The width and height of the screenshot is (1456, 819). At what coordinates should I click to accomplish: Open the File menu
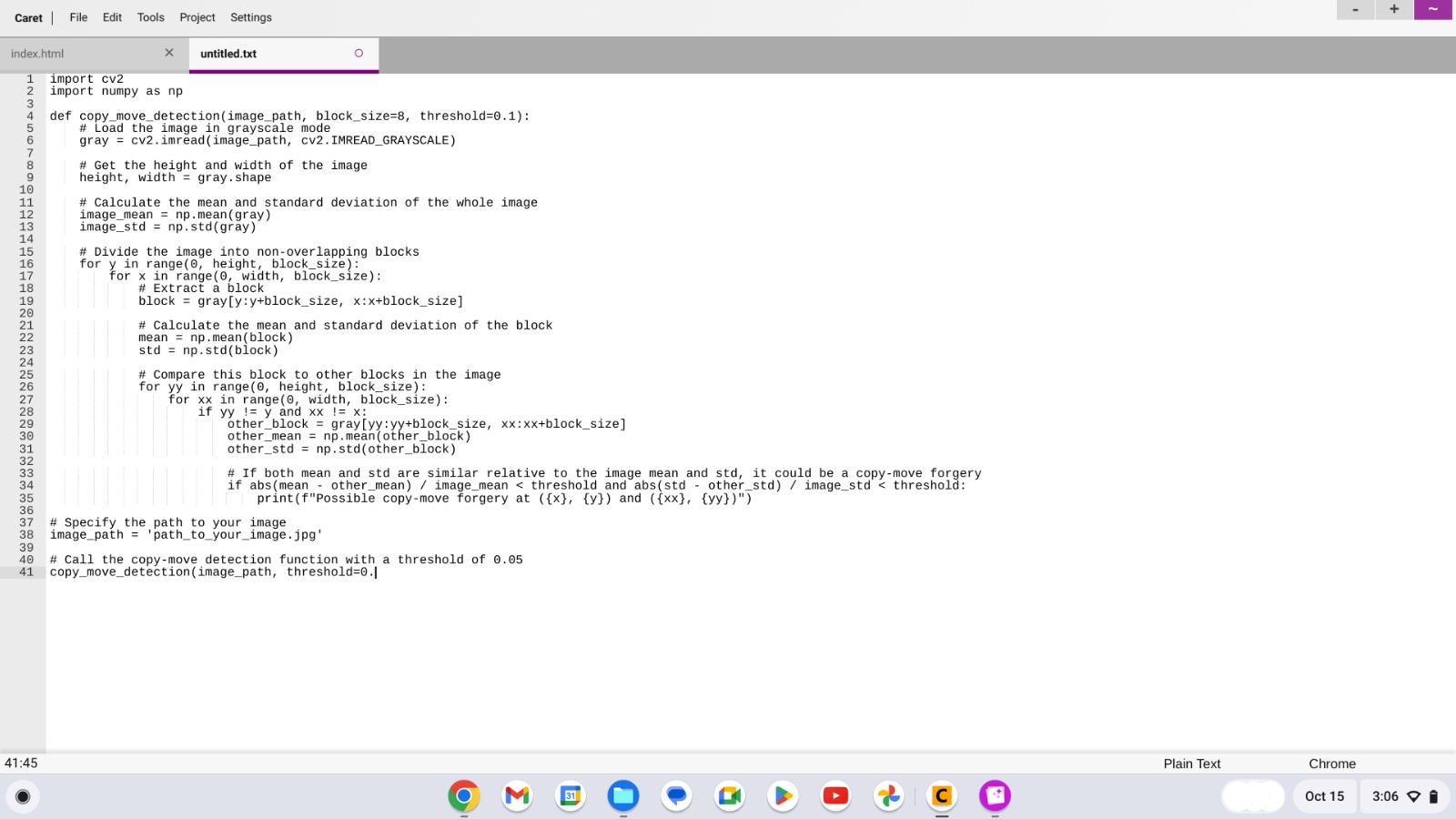(x=77, y=17)
